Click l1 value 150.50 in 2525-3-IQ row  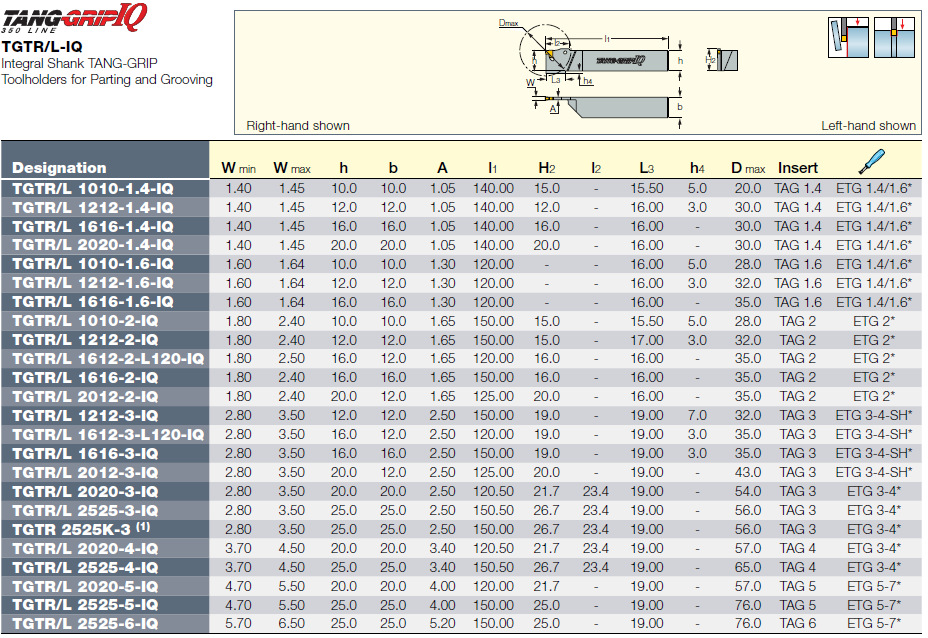[x=493, y=510]
